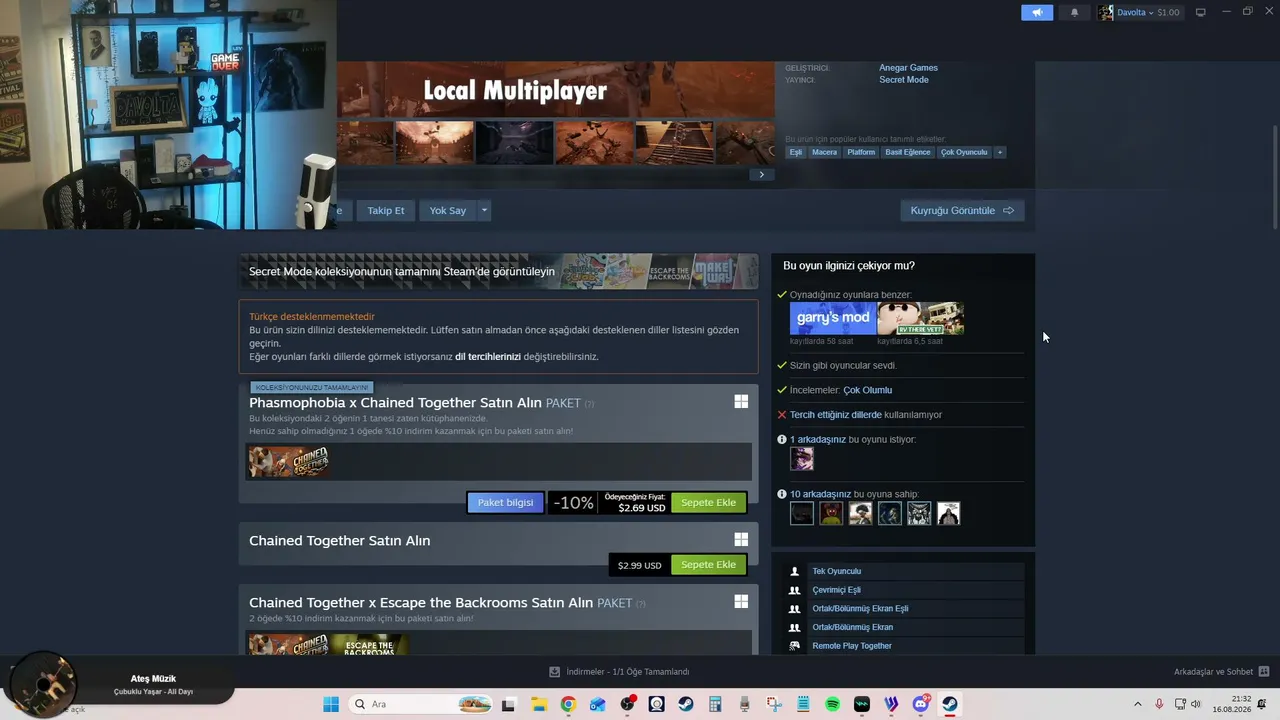1280x720 pixels.
Task: Open the Garry's Mod similar game thumbnail
Action: [833, 318]
